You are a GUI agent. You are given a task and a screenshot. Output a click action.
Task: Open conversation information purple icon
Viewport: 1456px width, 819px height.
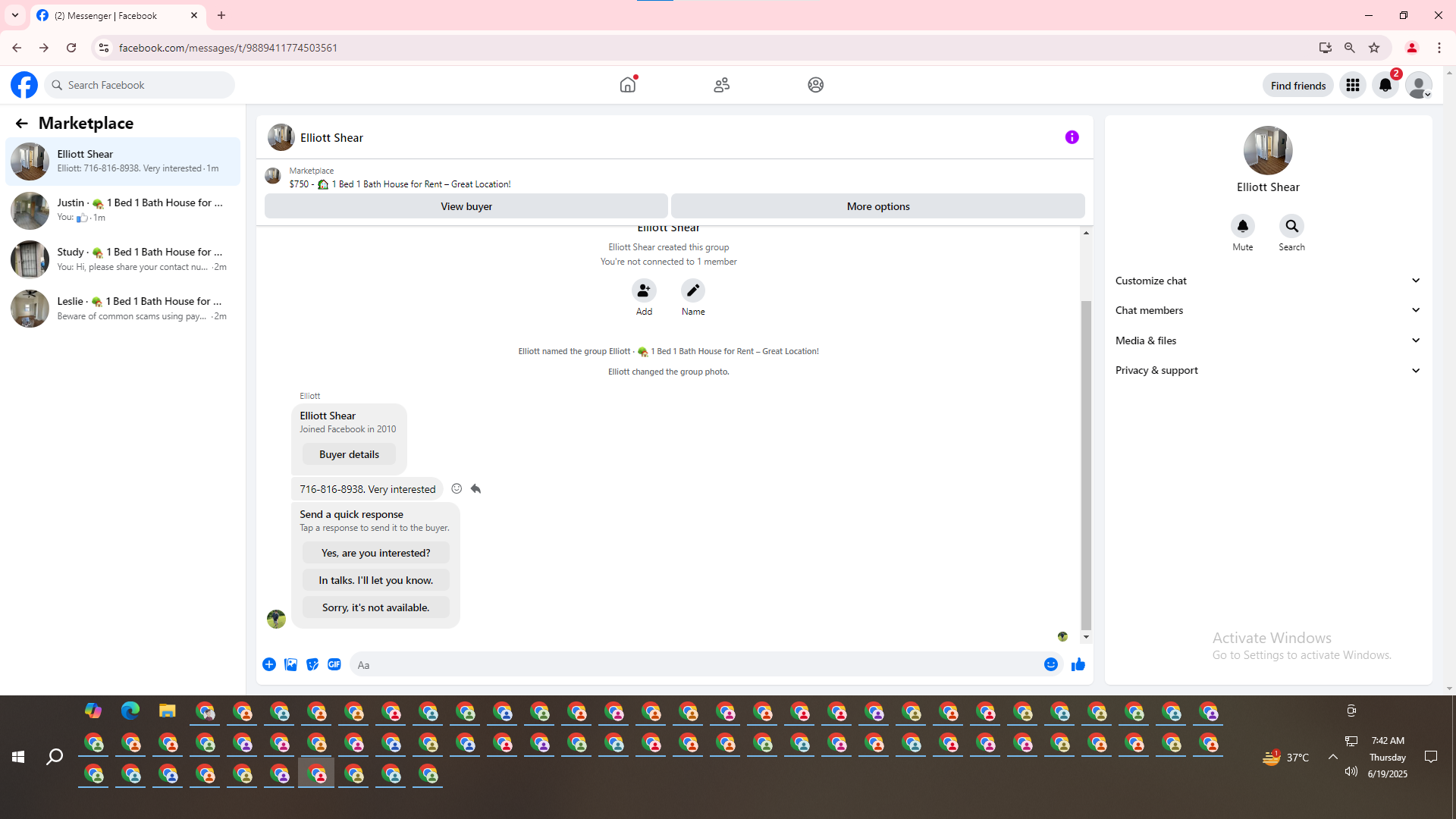[1072, 137]
